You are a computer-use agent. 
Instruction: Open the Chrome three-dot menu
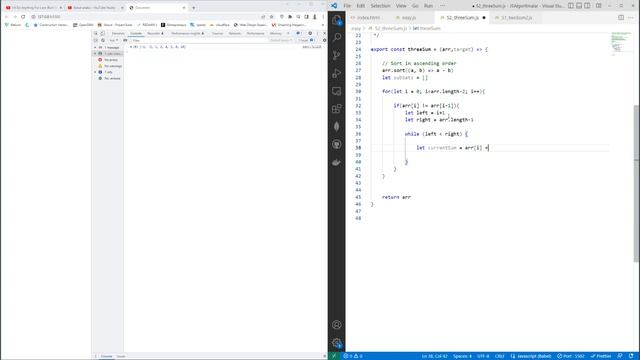323,17
